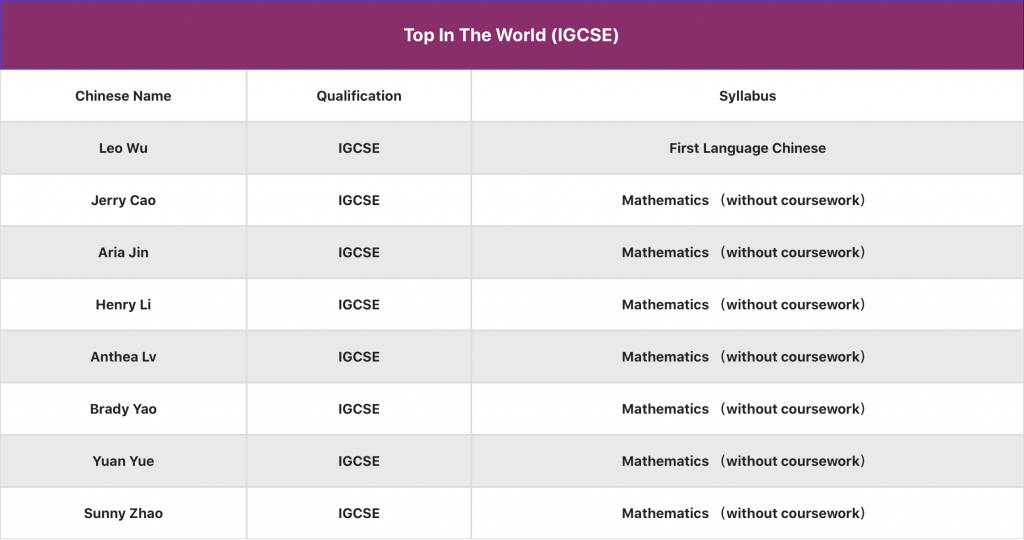
Task: Click the 'Sunny Zhao' name cell
Action: pos(123,513)
